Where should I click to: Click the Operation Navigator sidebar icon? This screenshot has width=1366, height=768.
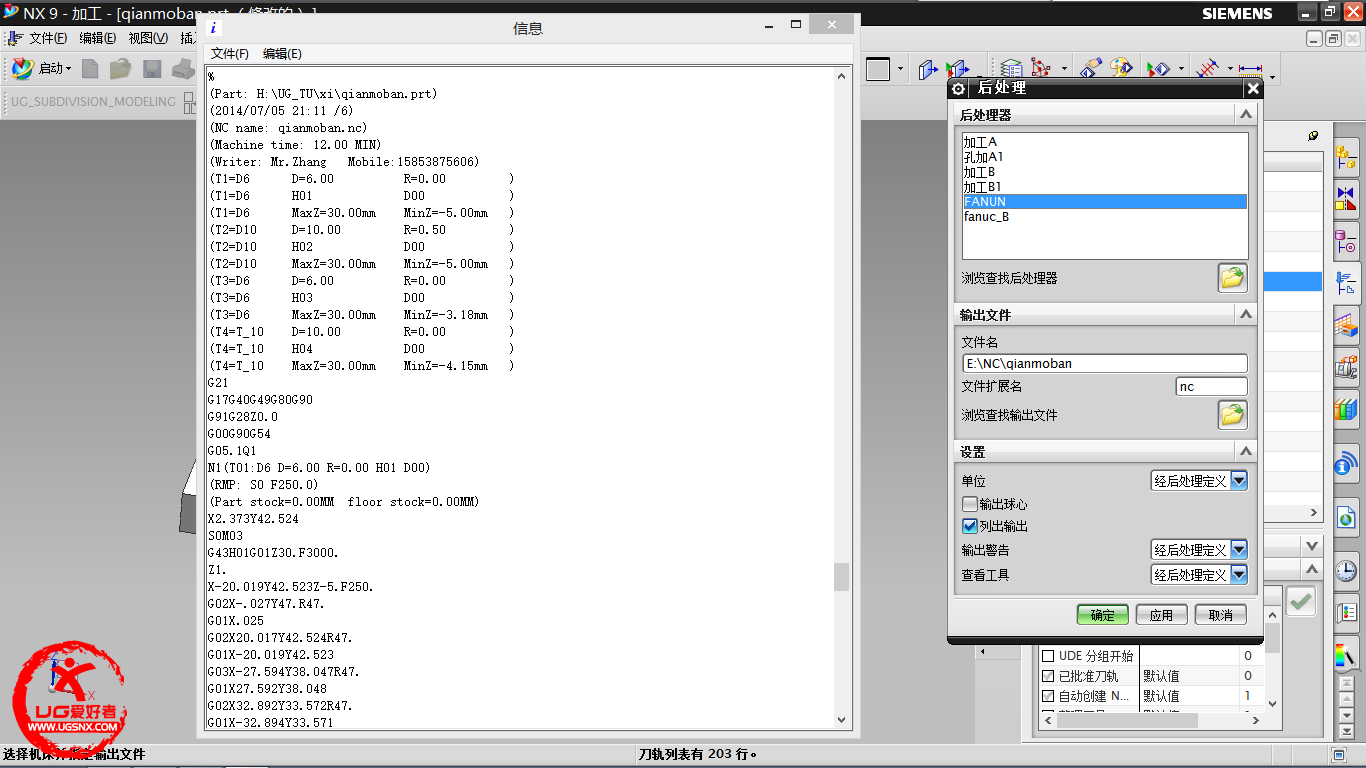pyautogui.click(x=1346, y=282)
